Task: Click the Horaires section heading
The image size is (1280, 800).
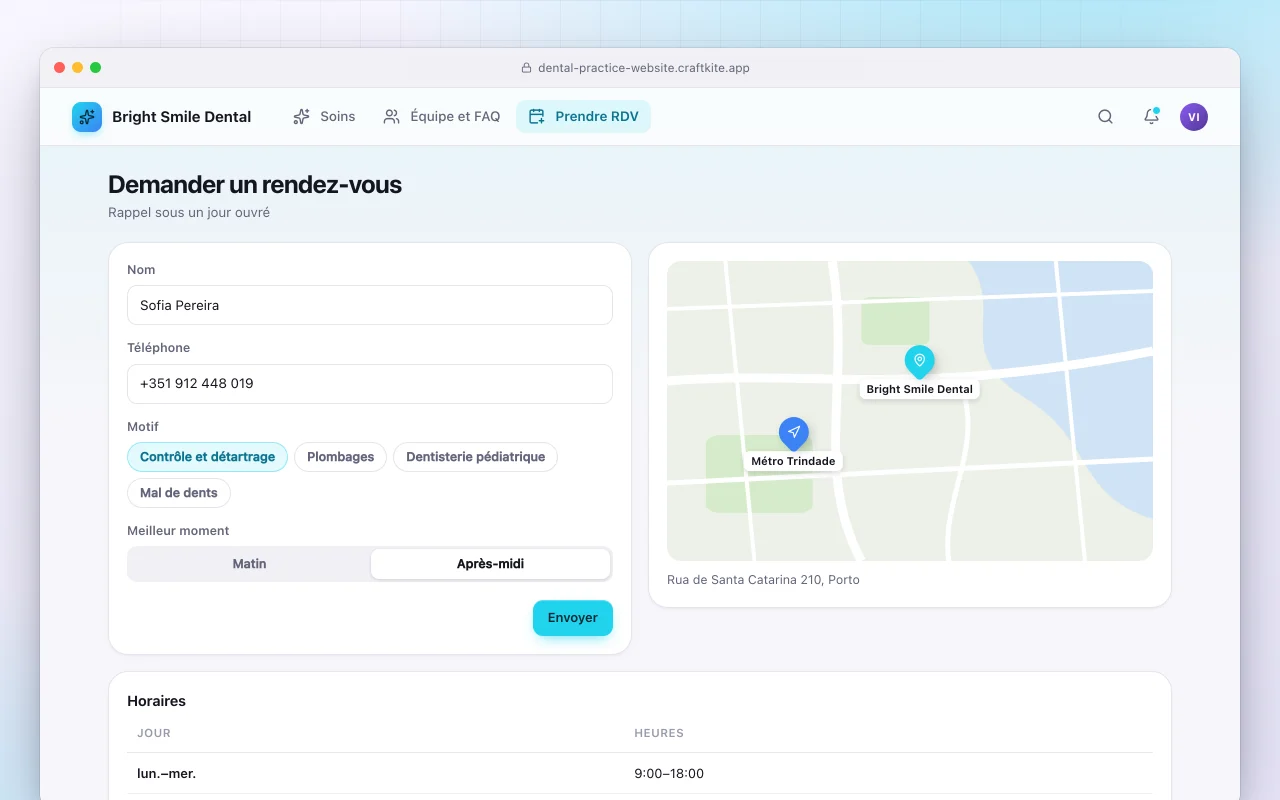Action: tap(157, 701)
